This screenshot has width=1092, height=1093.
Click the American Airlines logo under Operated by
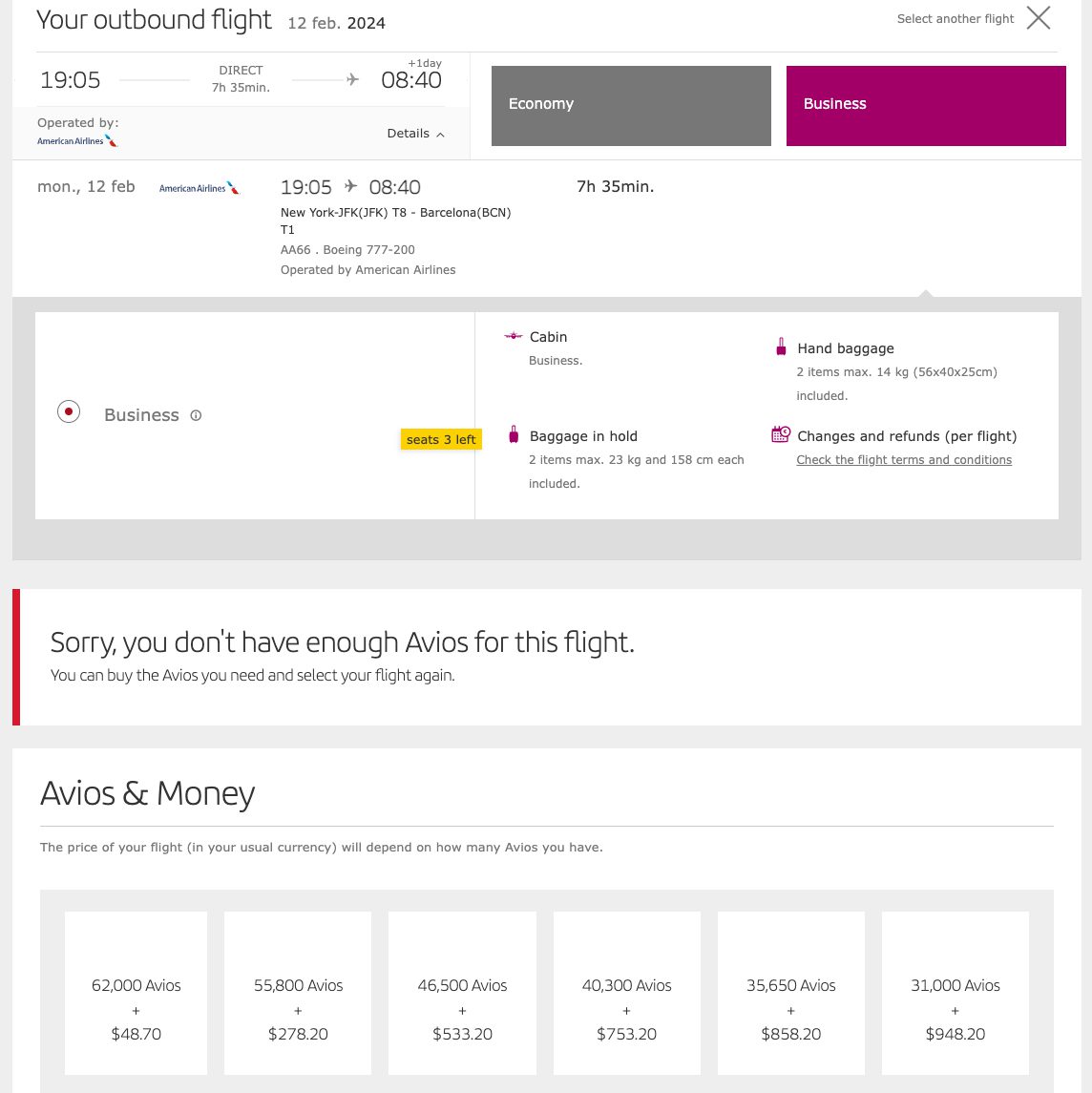(76, 140)
